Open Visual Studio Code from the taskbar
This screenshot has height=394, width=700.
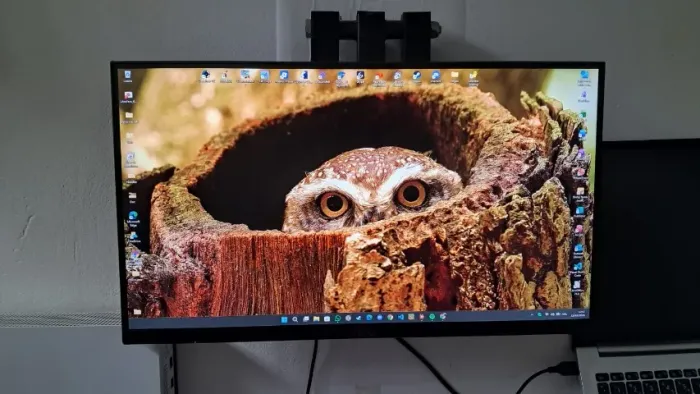[x=401, y=317]
